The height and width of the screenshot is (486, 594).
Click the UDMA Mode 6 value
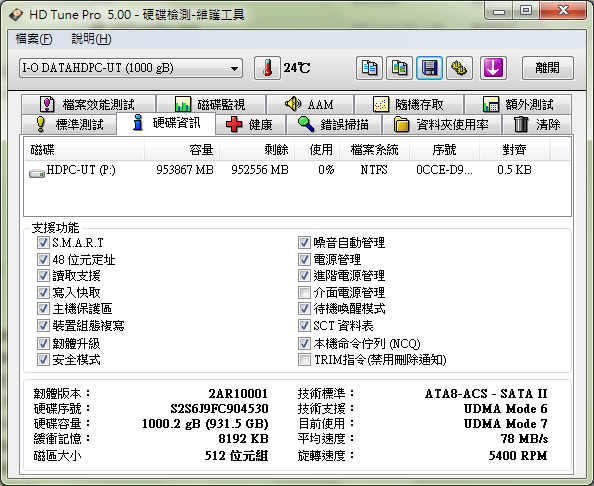click(506, 409)
